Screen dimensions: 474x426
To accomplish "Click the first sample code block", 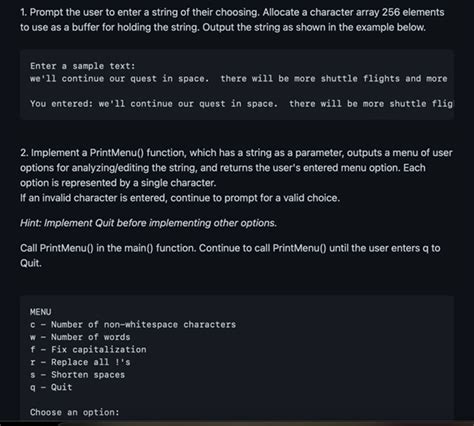I will click(237, 85).
